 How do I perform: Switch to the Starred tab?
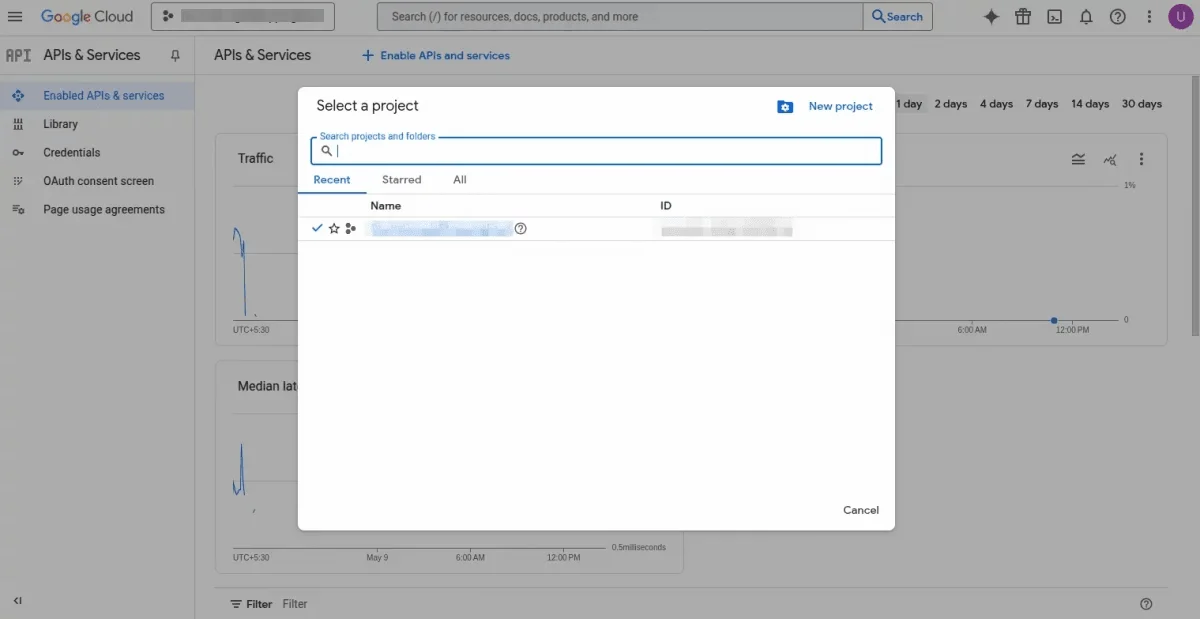(401, 180)
